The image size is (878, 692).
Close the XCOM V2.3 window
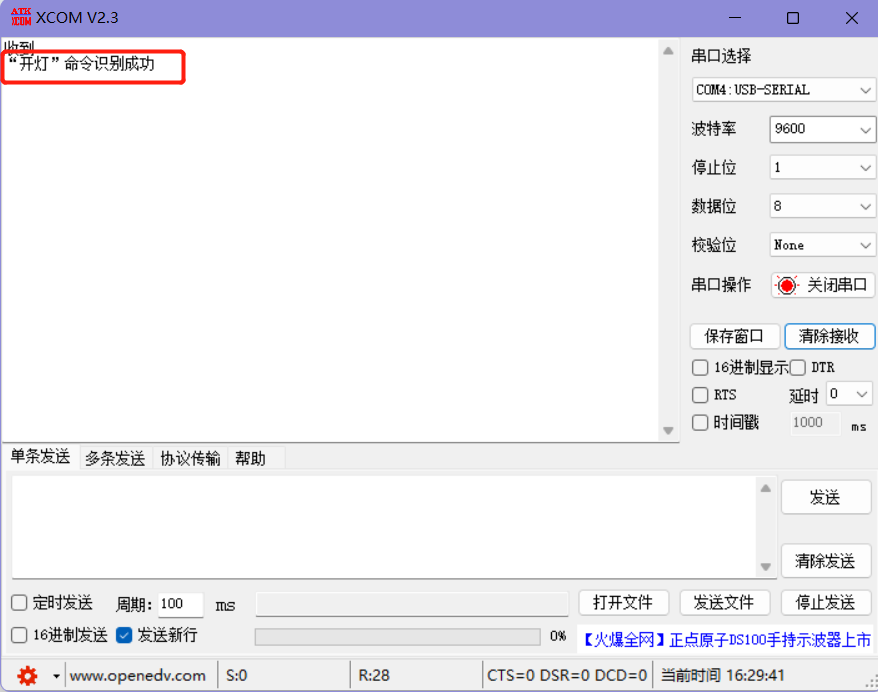[852, 18]
